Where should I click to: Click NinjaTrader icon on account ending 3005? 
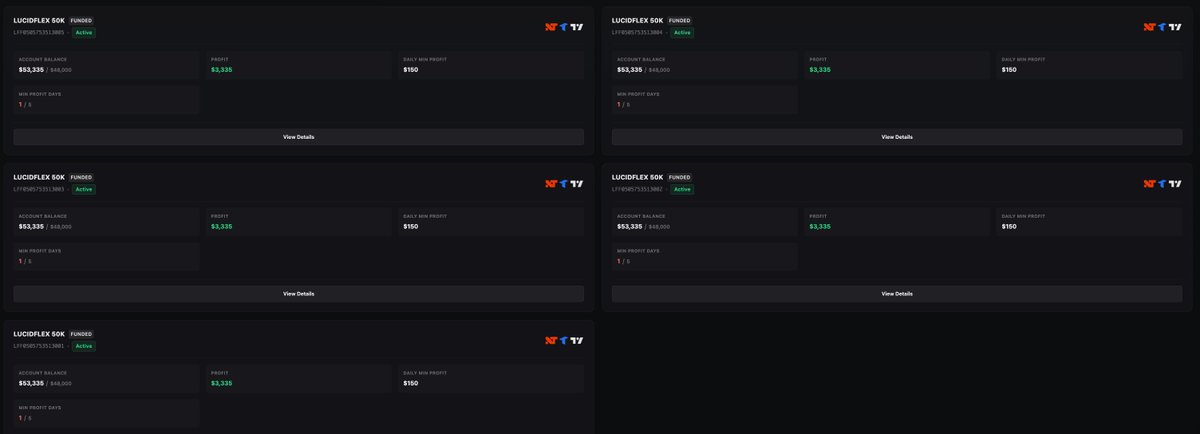click(551, 27)
